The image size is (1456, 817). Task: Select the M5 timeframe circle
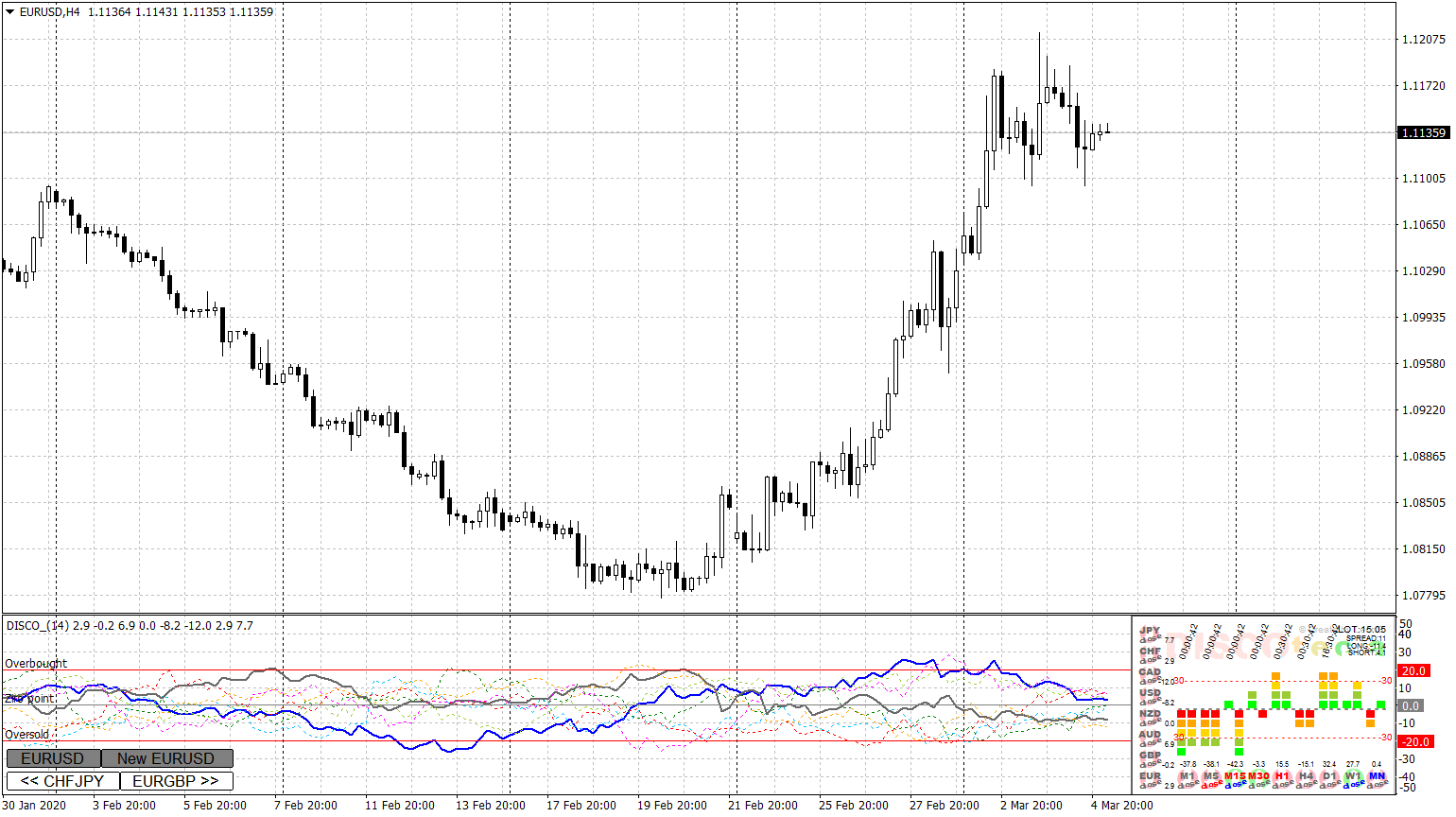(1211, 776)
